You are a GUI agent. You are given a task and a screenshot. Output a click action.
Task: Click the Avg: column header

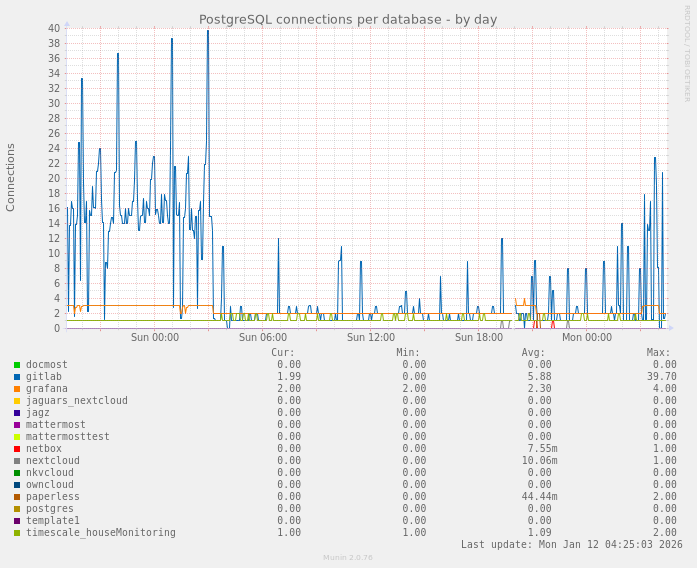[533, 352]
